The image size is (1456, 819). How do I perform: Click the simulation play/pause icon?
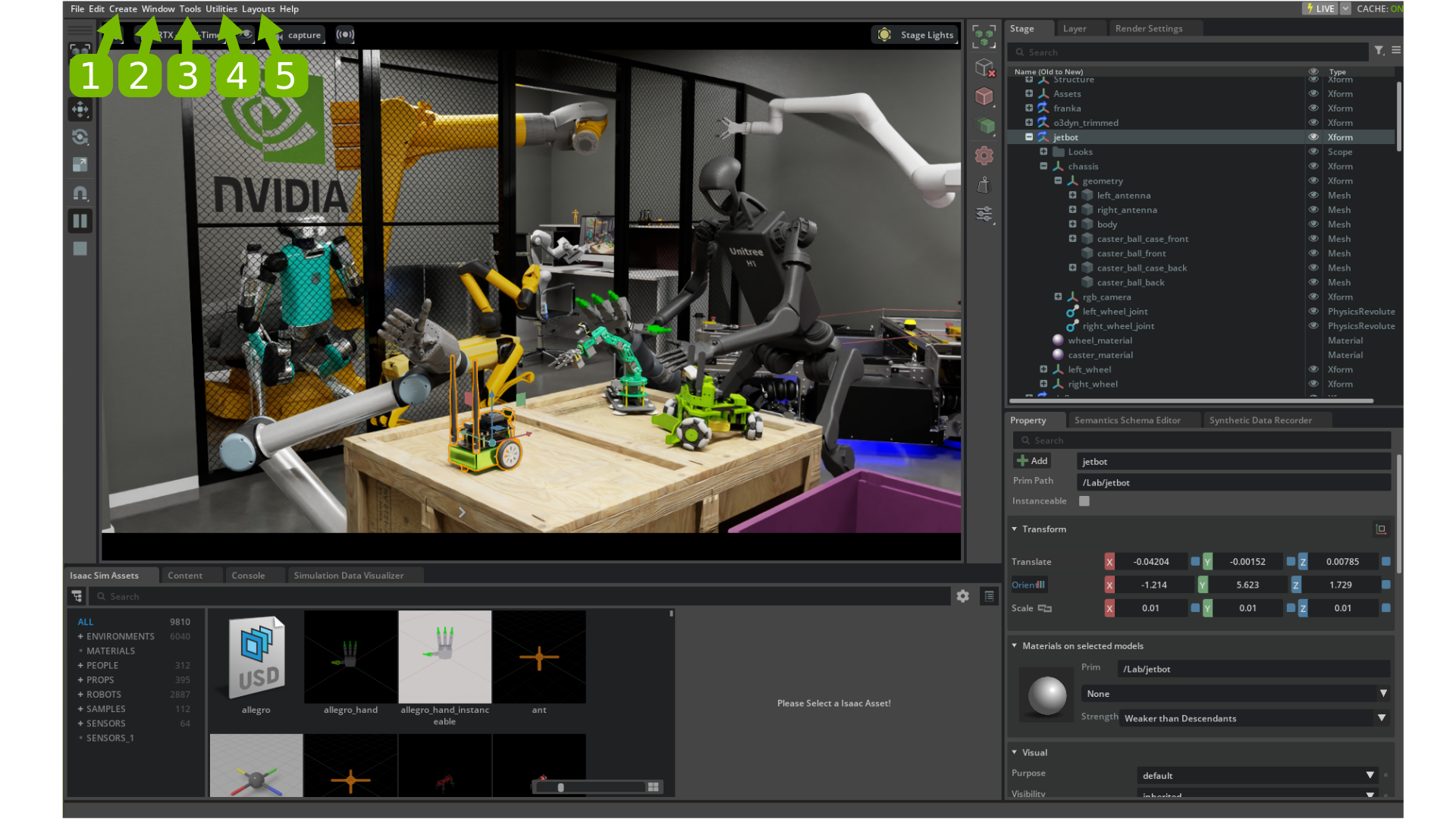pos(80,221)
